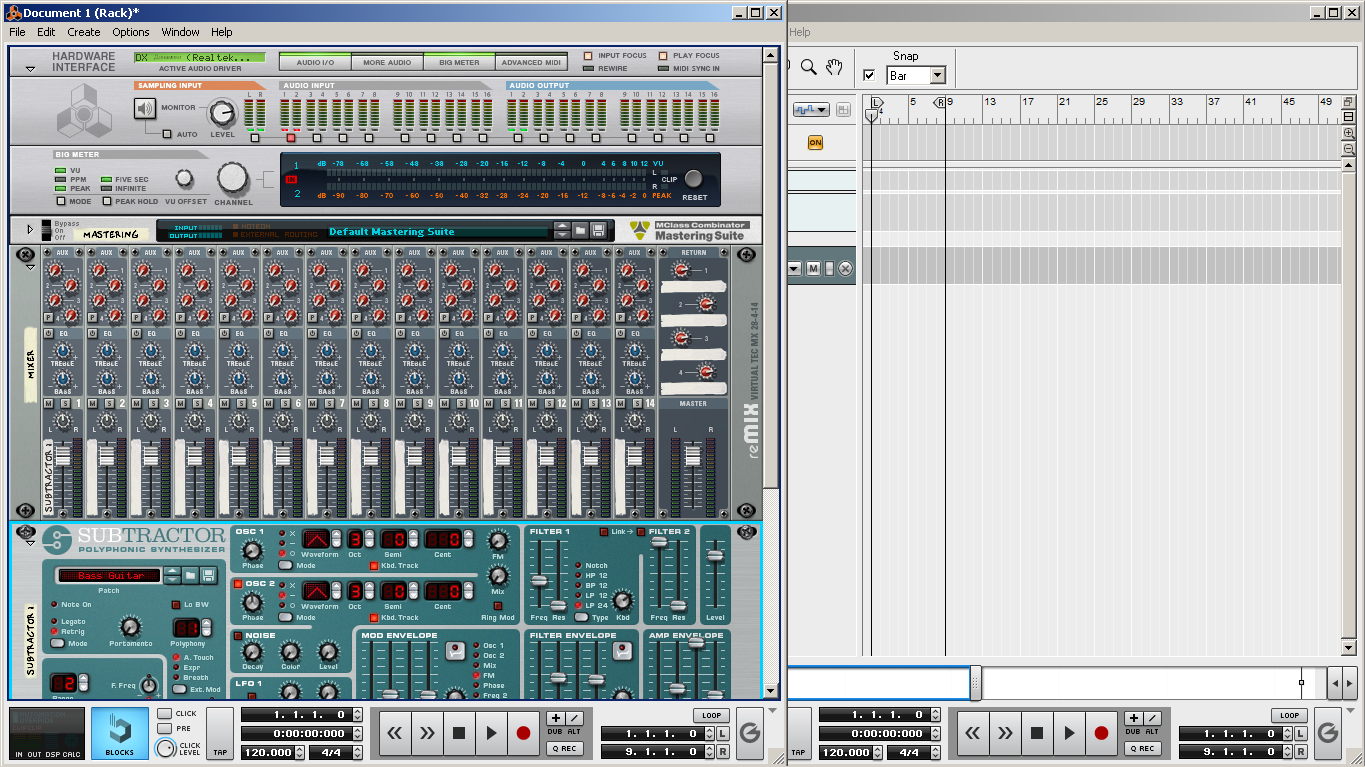Select the hand tool in sequencer
The width and height of the screenshot is (1365, 767).
click(834, 67)
